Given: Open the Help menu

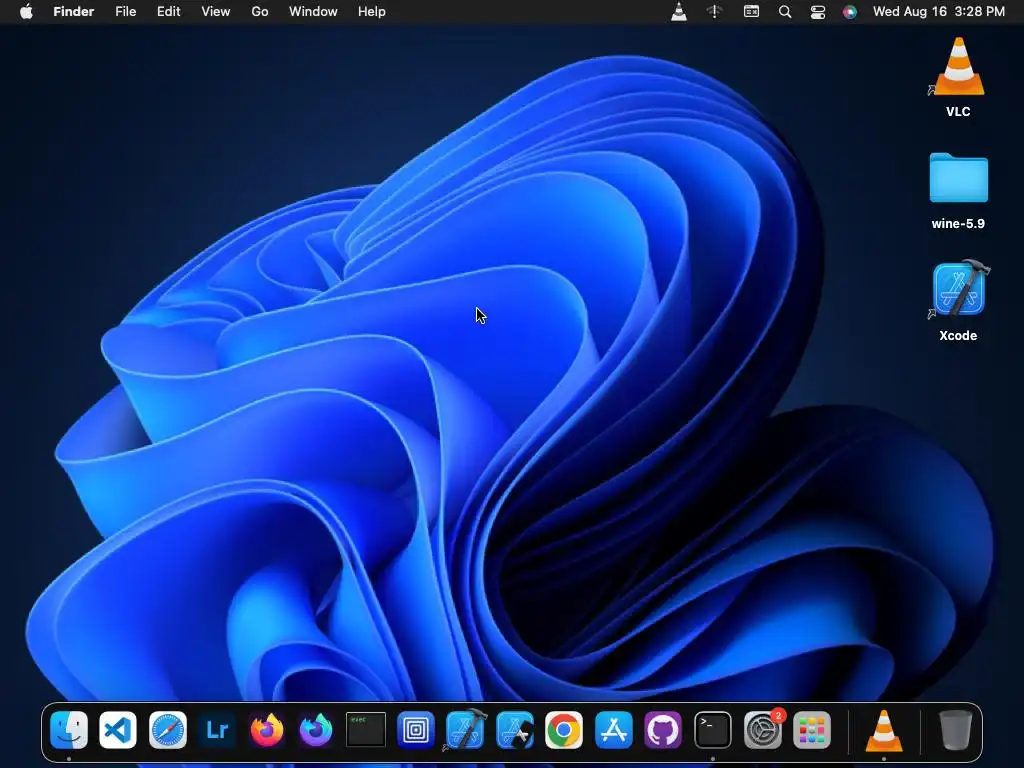Looking at the screenshot, I should tap(372, 12).
